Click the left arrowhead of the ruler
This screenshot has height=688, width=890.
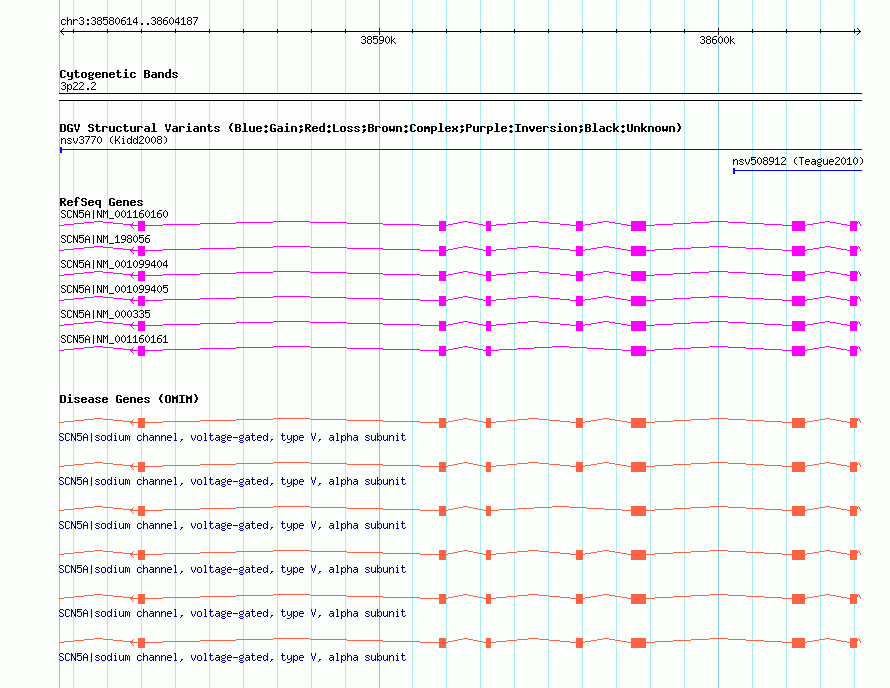tap(62, 31)
